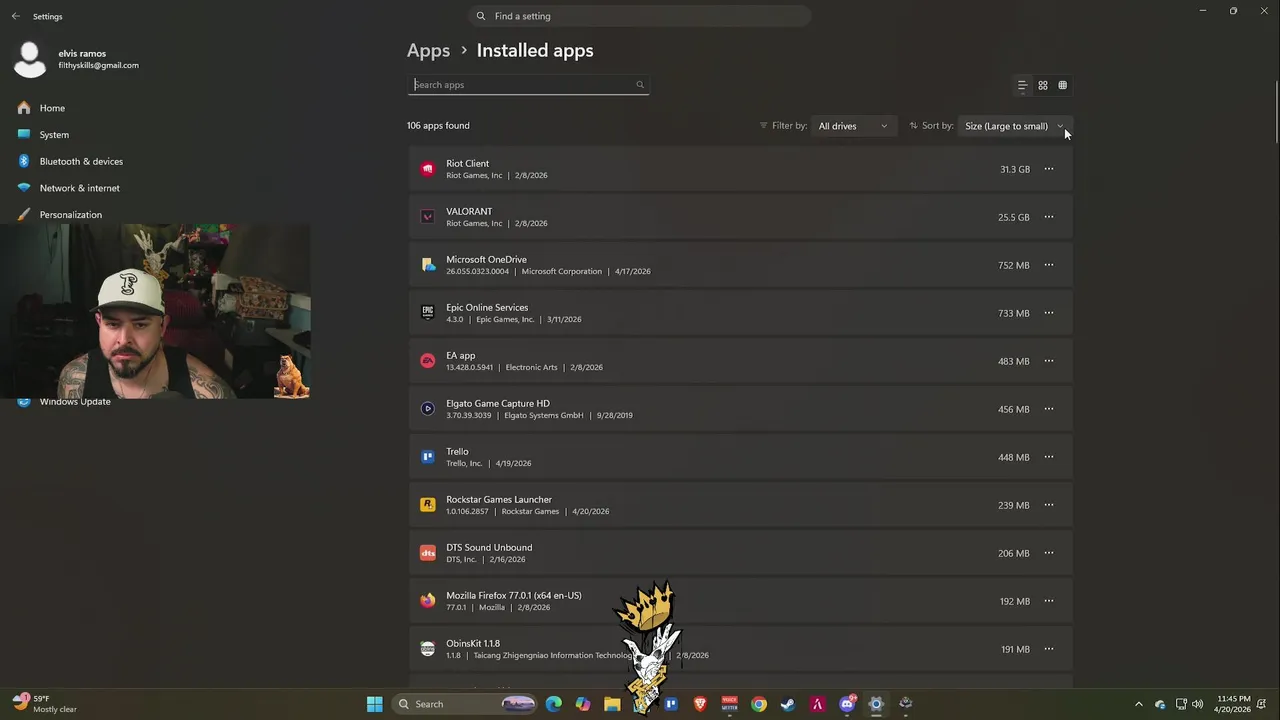Viewport: 1280px width, 720px height.
Task: Open the weather widget showing 59°F
Action: click(x=45, y=704)
